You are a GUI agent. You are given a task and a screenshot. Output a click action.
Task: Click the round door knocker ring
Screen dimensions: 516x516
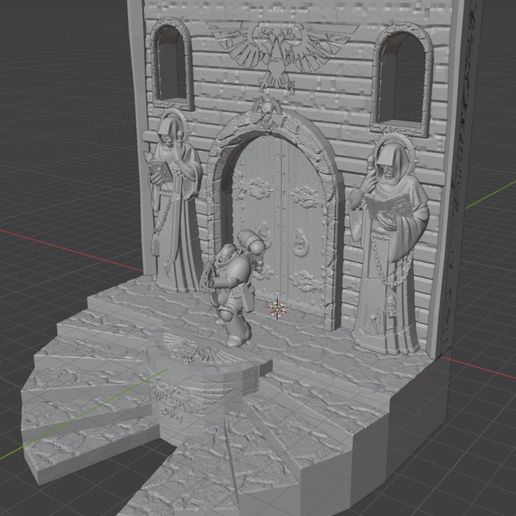pos(300,243)
